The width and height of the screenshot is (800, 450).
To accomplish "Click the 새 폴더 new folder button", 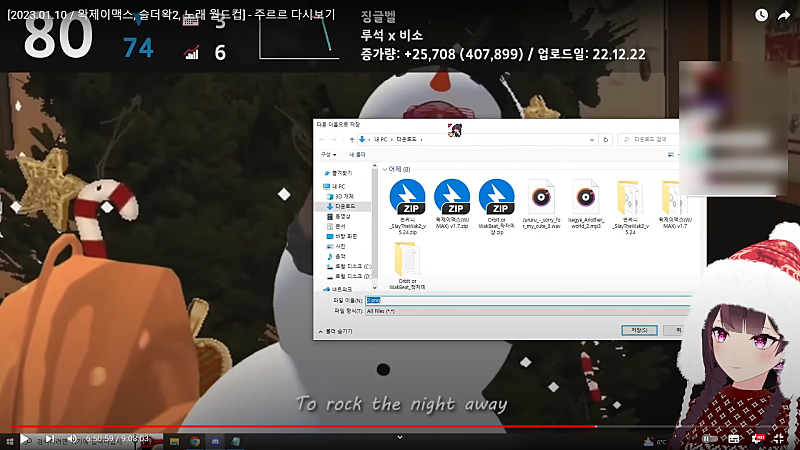I will click(x=357, y=155).
